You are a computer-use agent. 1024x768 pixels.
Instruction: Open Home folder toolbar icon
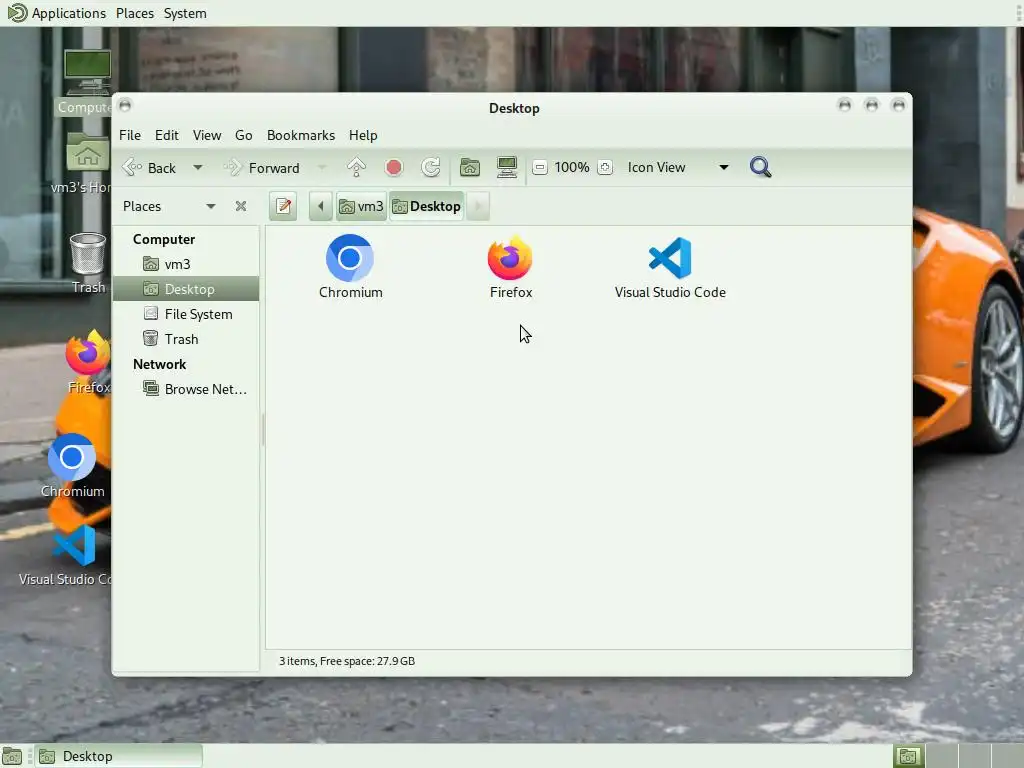point(470,168)
